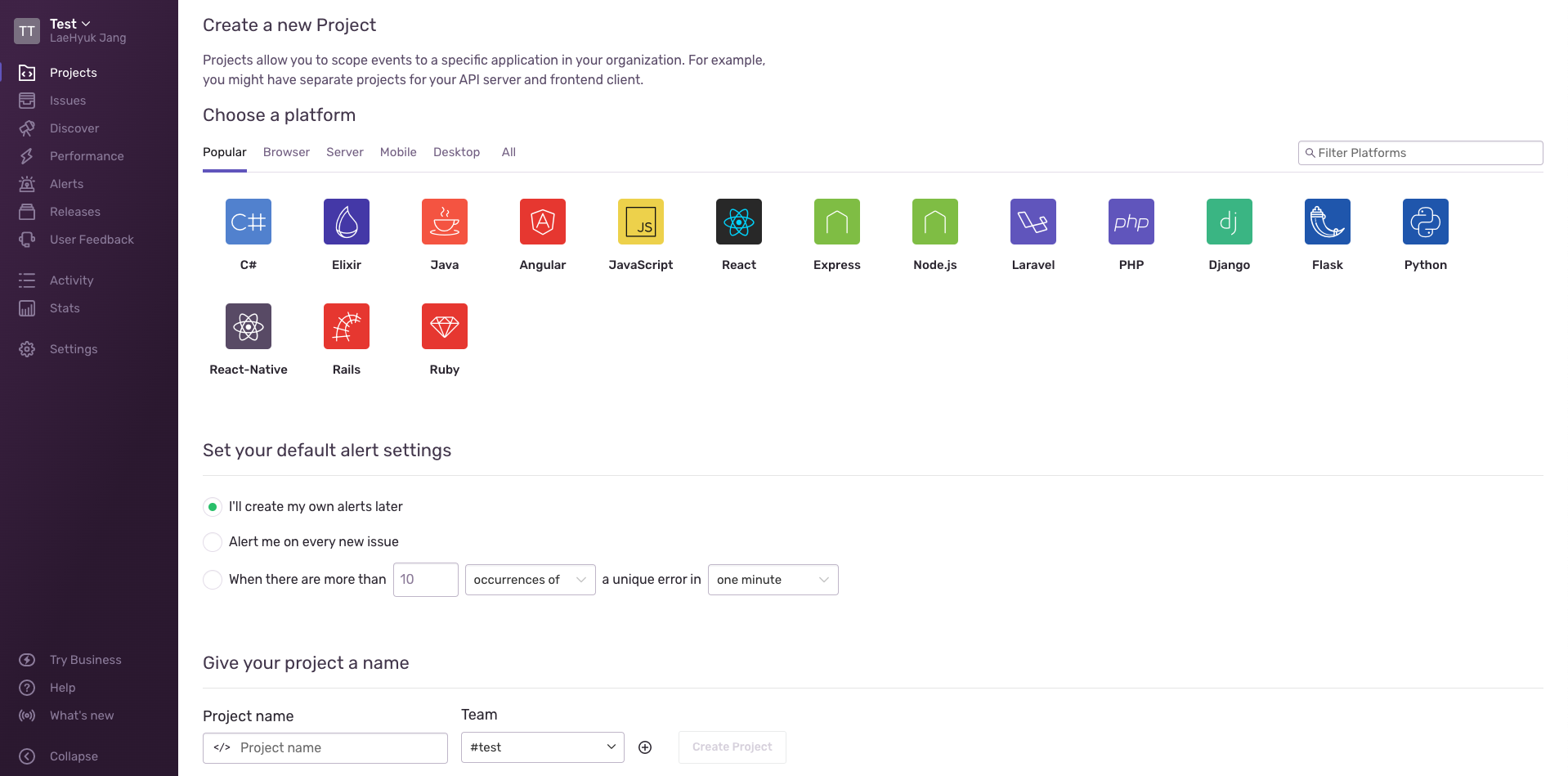Open the #test team dropdown

click(543, 747)
